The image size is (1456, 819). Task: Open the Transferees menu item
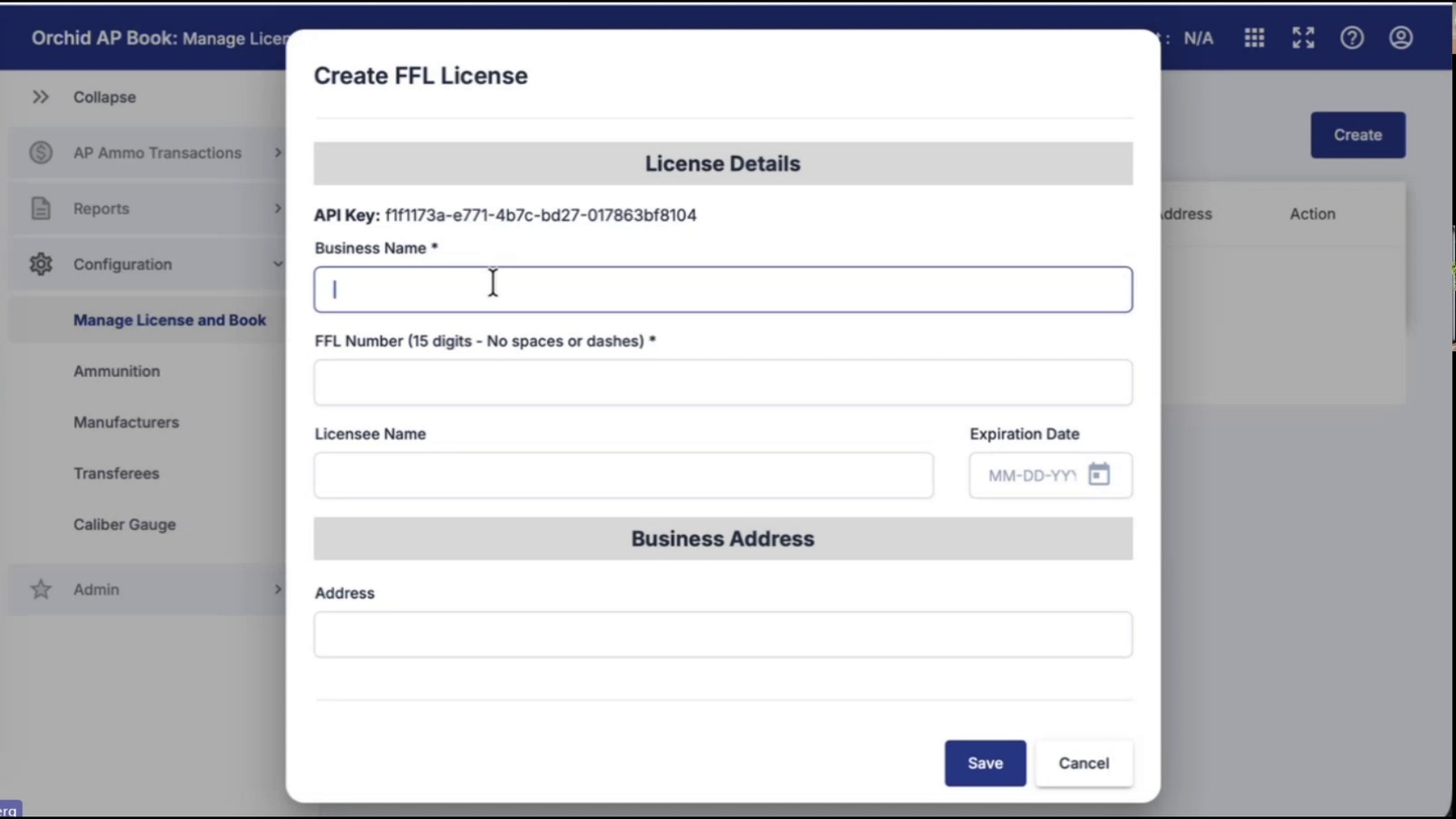click(x=116, y=473)
